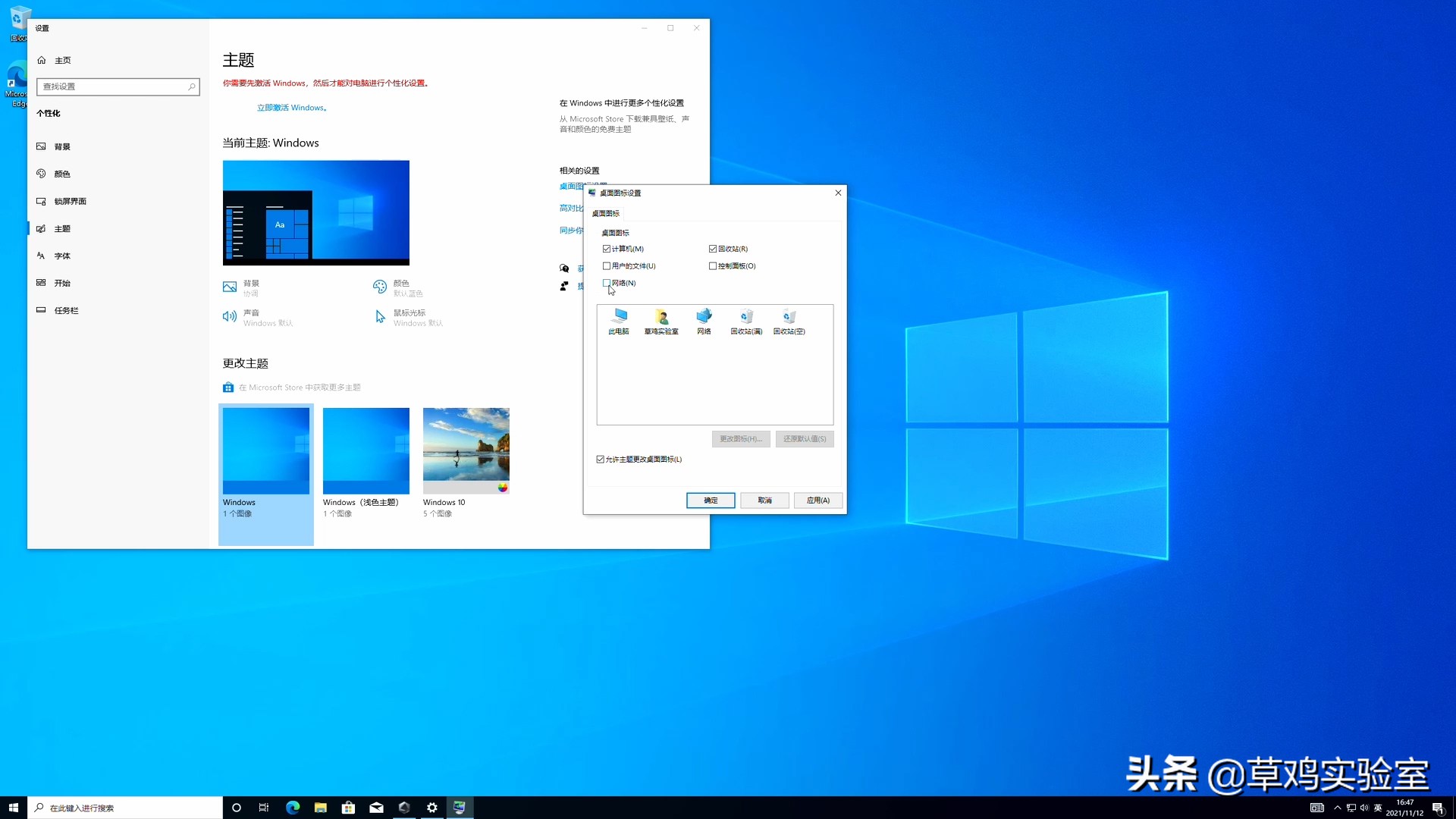1456x819 pixels.
Task: Enable the 网络(N) desktop icon checkbox
Action: [607, 283]
